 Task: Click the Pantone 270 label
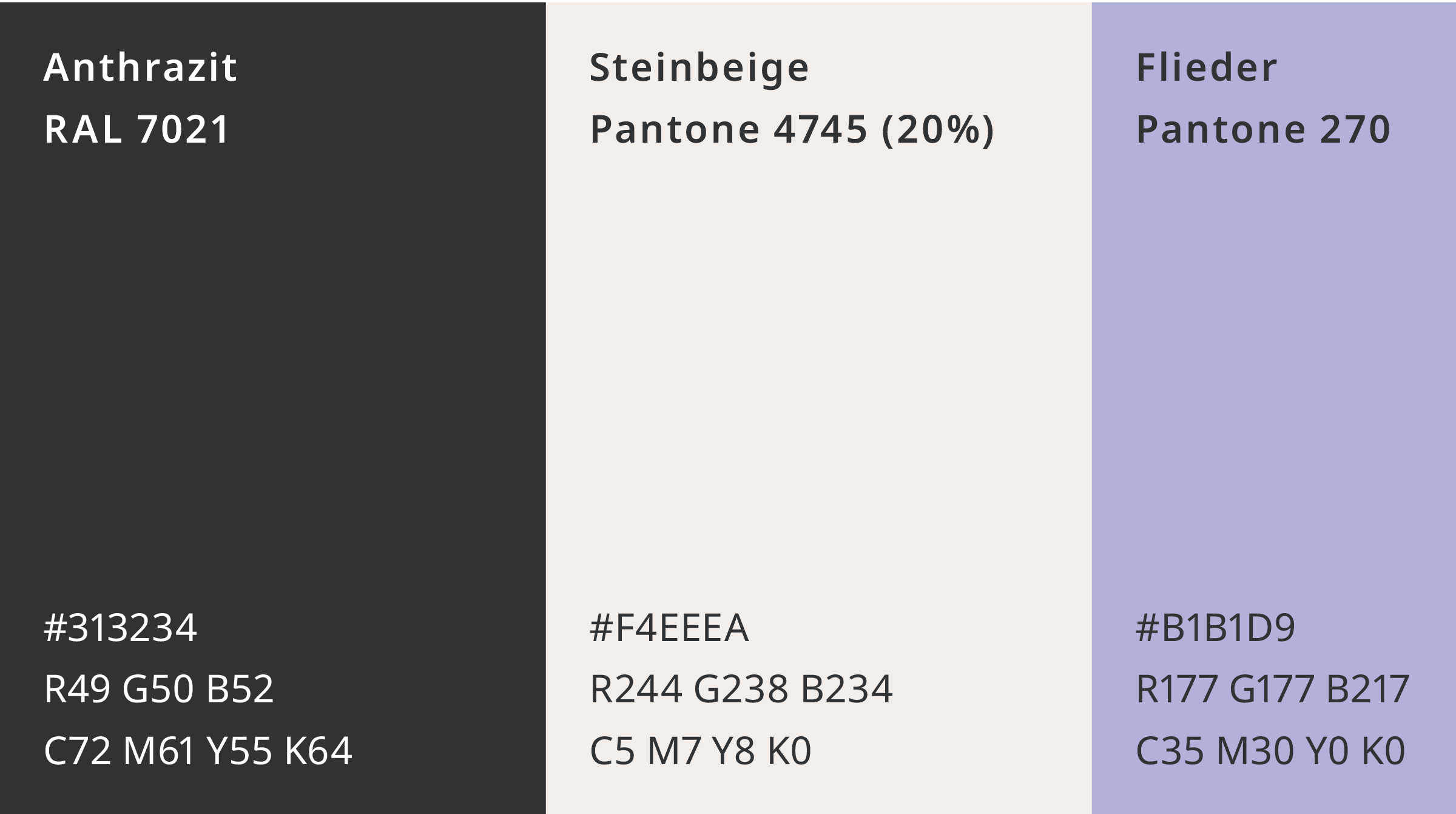[1263, 129]
